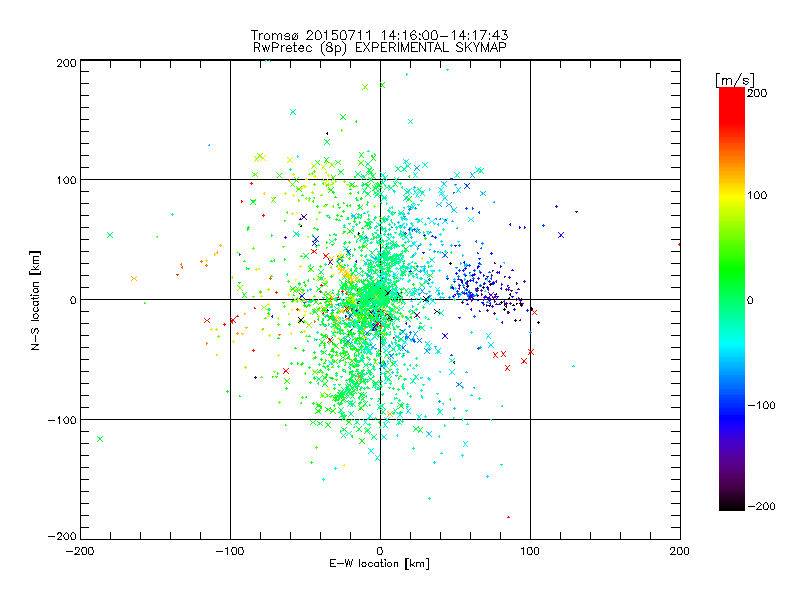Click the 'N-S location [km]' axis label
Screen dimensions: 800x600
tap(35, 300)
